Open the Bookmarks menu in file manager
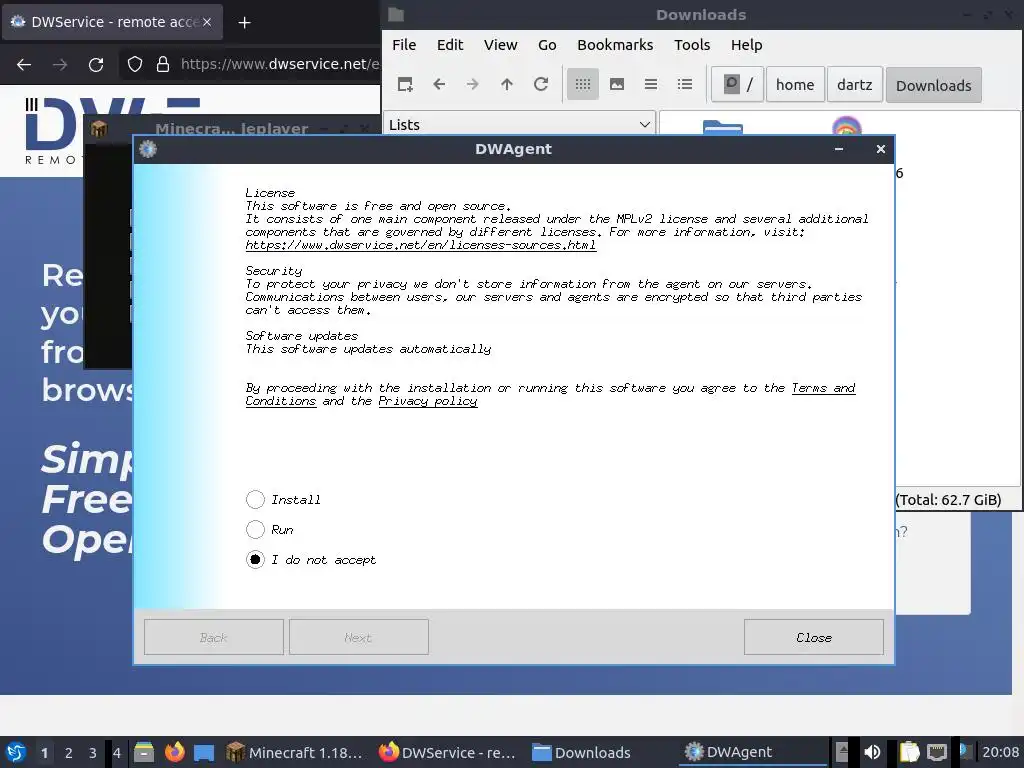Screen dimensions: 1024x768 615,45
